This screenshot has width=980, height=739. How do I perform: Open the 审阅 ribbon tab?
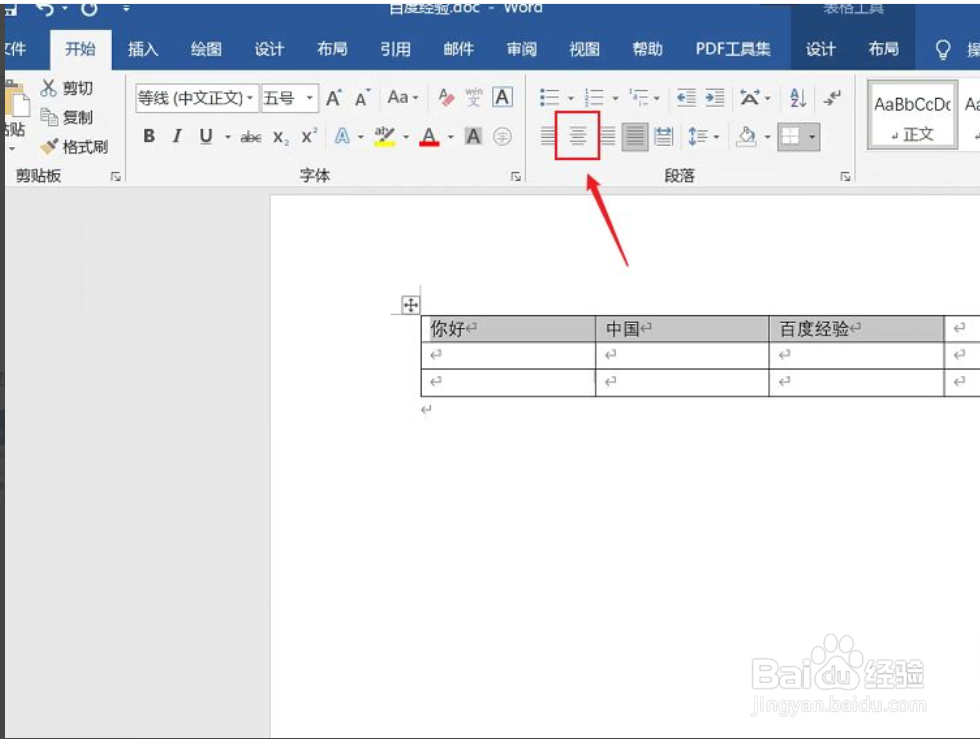[520, 48]
